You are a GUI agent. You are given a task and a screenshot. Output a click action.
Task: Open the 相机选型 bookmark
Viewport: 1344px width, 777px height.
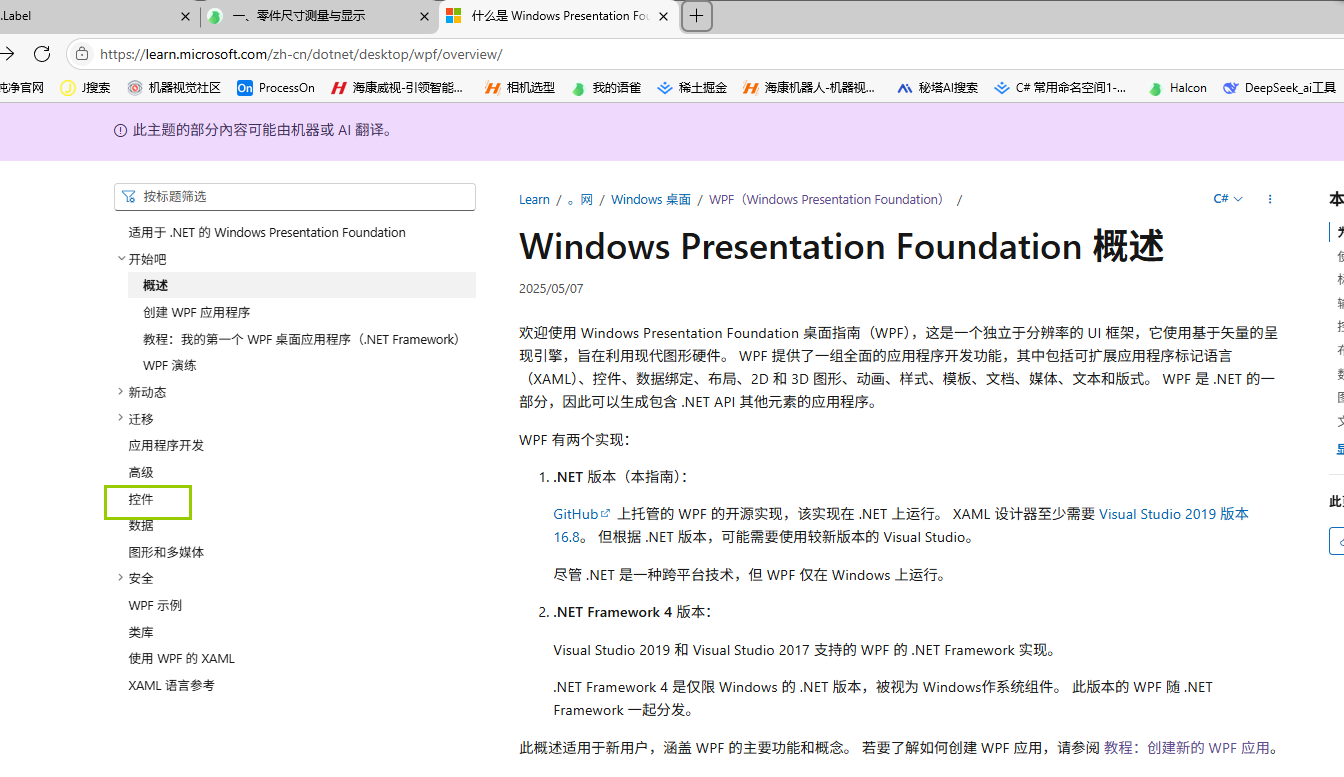(x=520, y=88)
